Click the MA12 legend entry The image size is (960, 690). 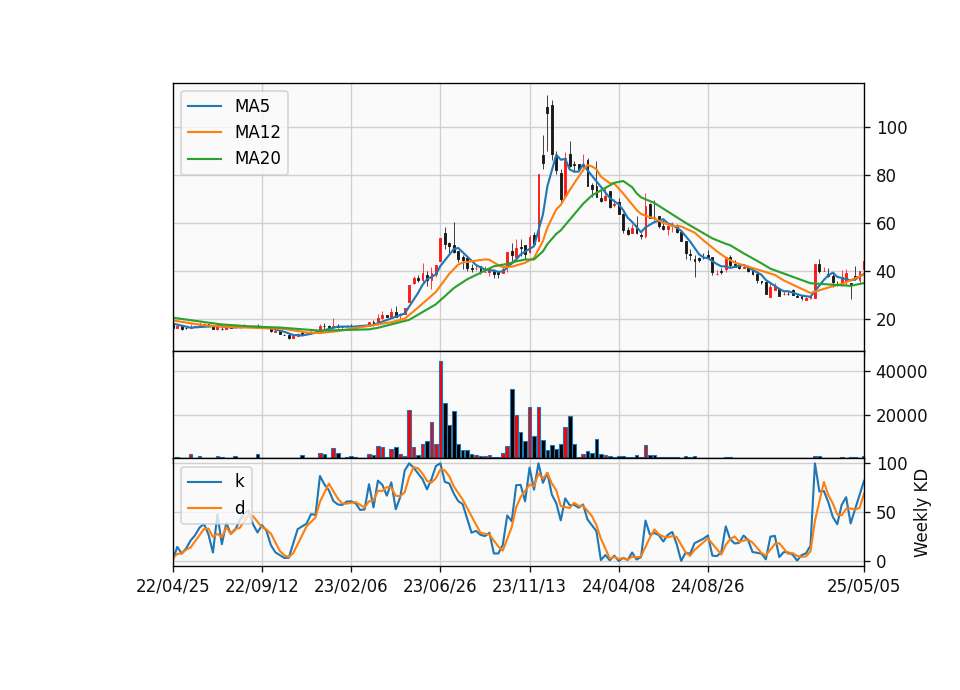pyautogui.click(x=235, y=132)
